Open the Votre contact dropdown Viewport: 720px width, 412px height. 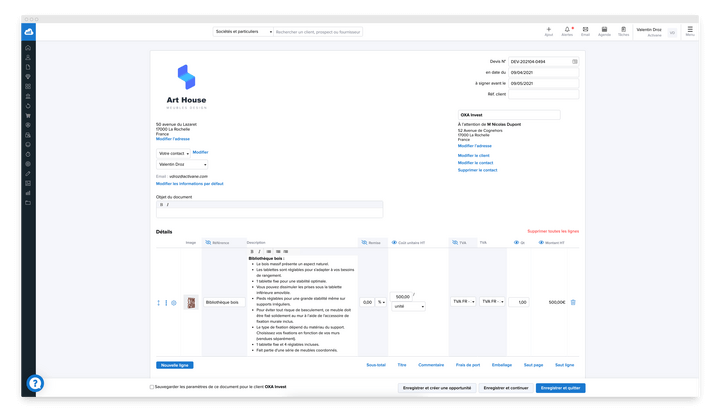click(x=173, y=153)
